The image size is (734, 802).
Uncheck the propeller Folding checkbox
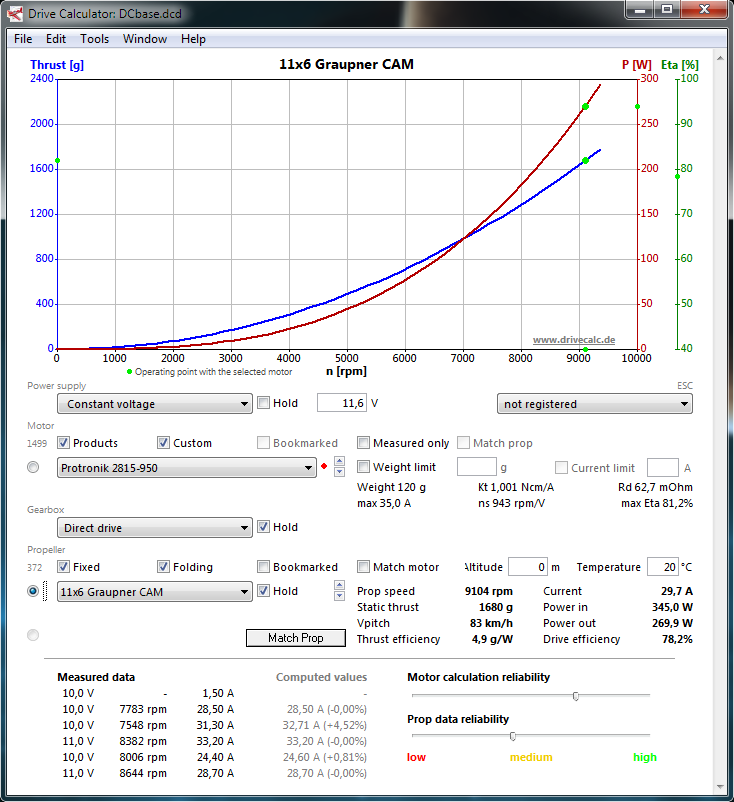pos(164,567)
